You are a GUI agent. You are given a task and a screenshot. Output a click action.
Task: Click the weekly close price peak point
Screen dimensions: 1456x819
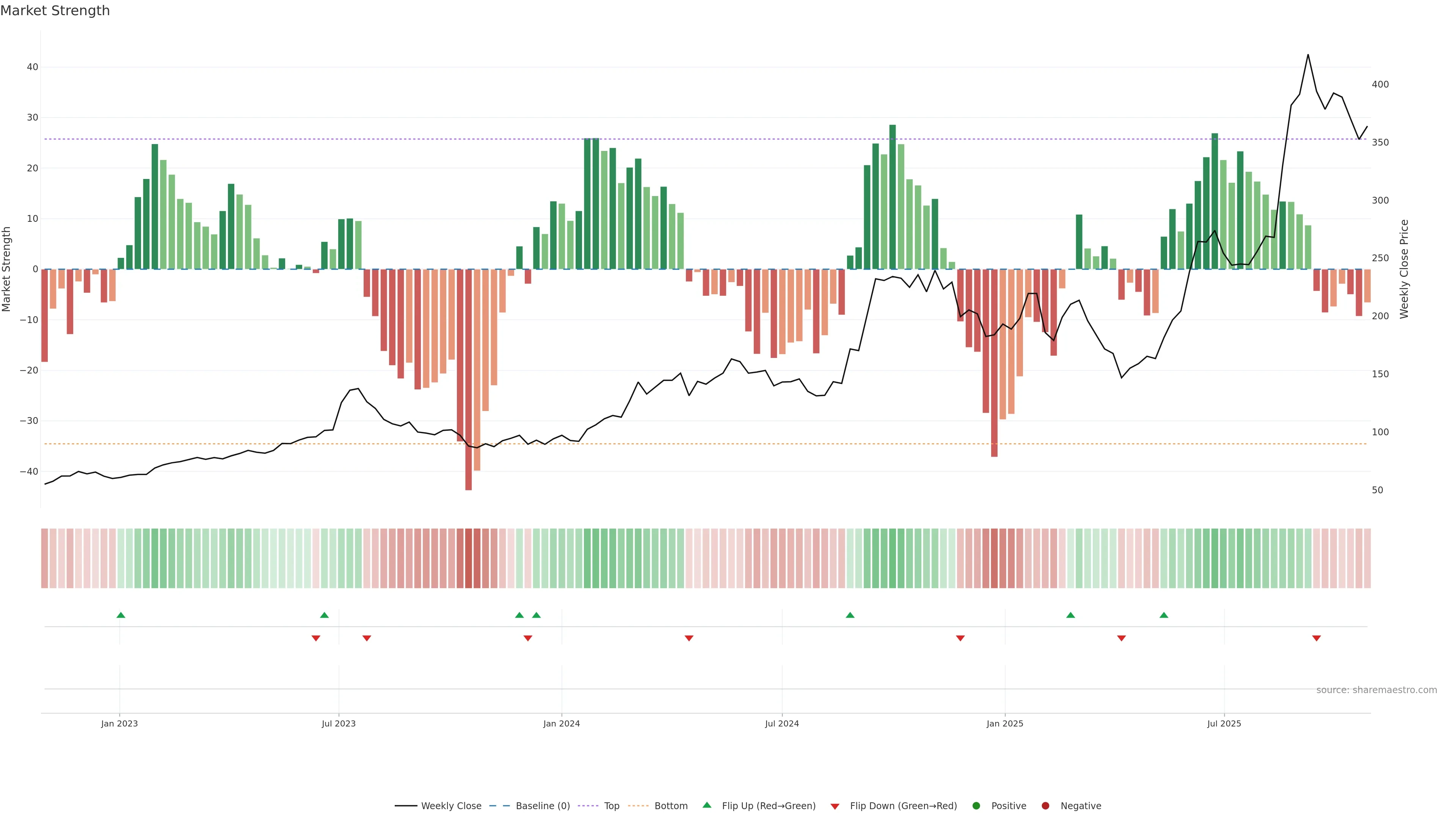tap(1308, 55)
